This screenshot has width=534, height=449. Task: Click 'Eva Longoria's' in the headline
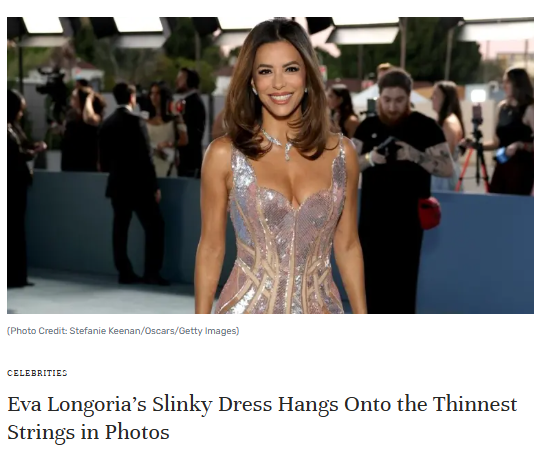tap(77, 404)
